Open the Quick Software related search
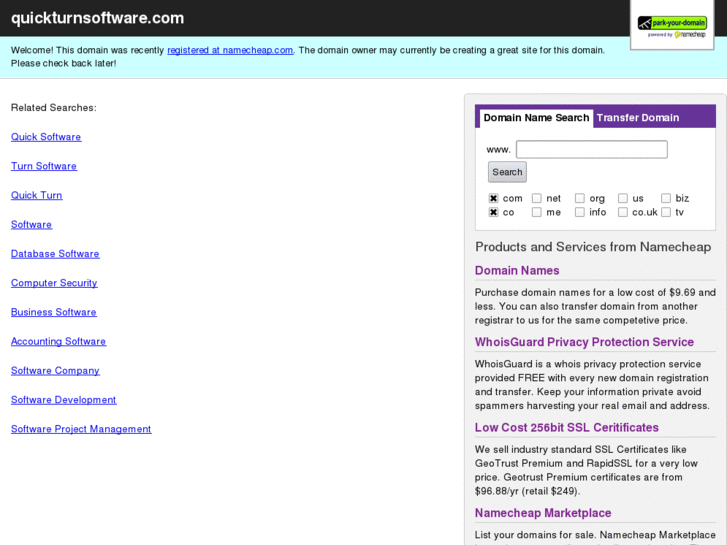The image size is (727, 545). pyautogui.click(x=46, y=137)
